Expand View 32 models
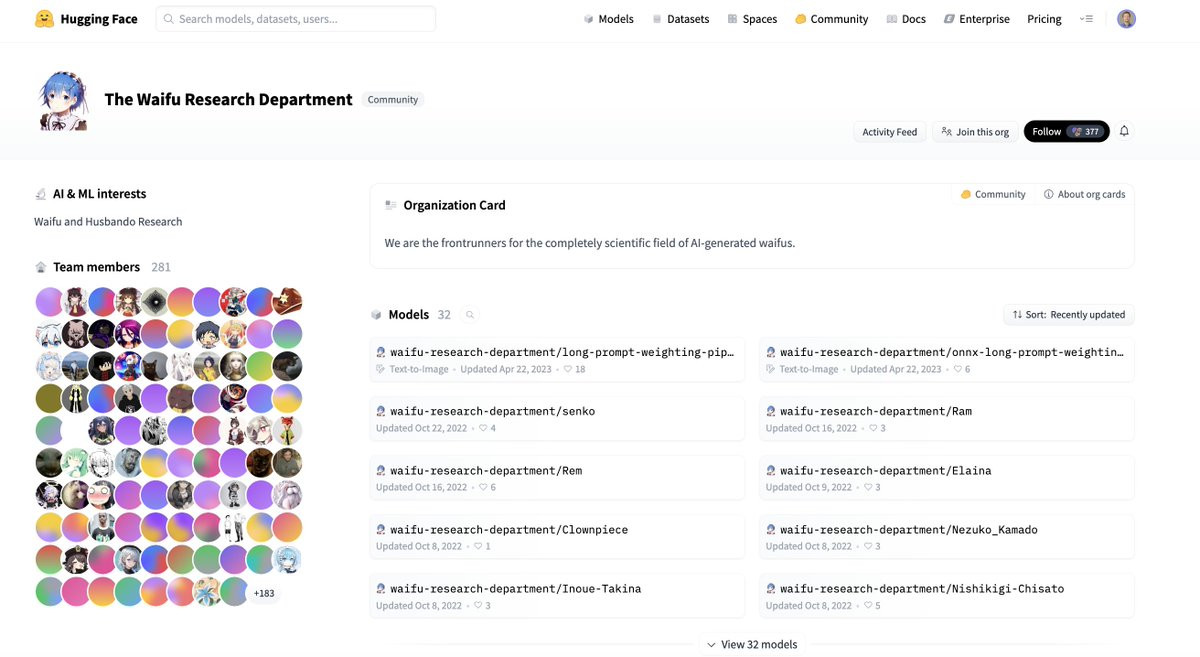The height and width of the screenshot is (657, 1200). point(752,644)
